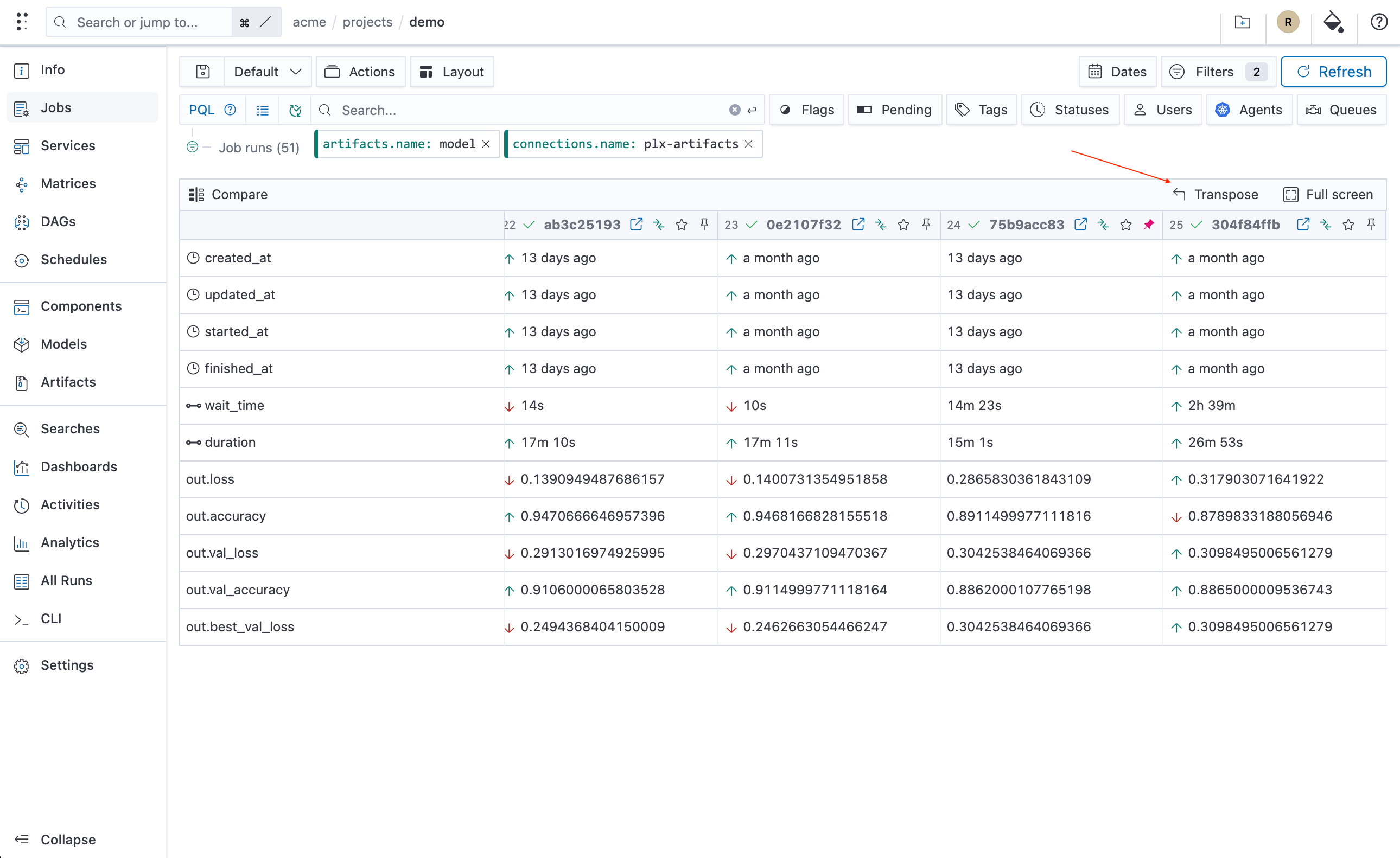Open run 304f84ffb external link icon
The width and height of the screenshot is (1400, 858).
[1303, 225]
